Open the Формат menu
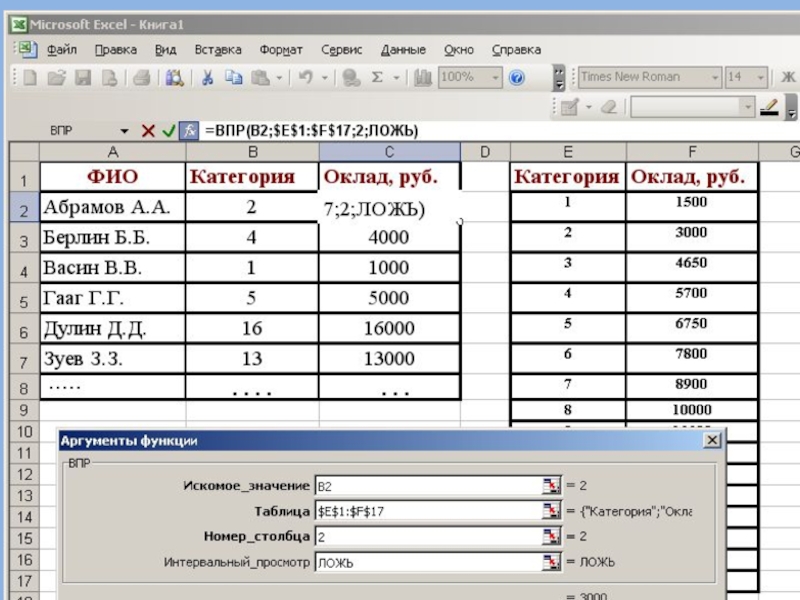Image resolution: width=800 pixels, height=600 pixels. point(281,49)
